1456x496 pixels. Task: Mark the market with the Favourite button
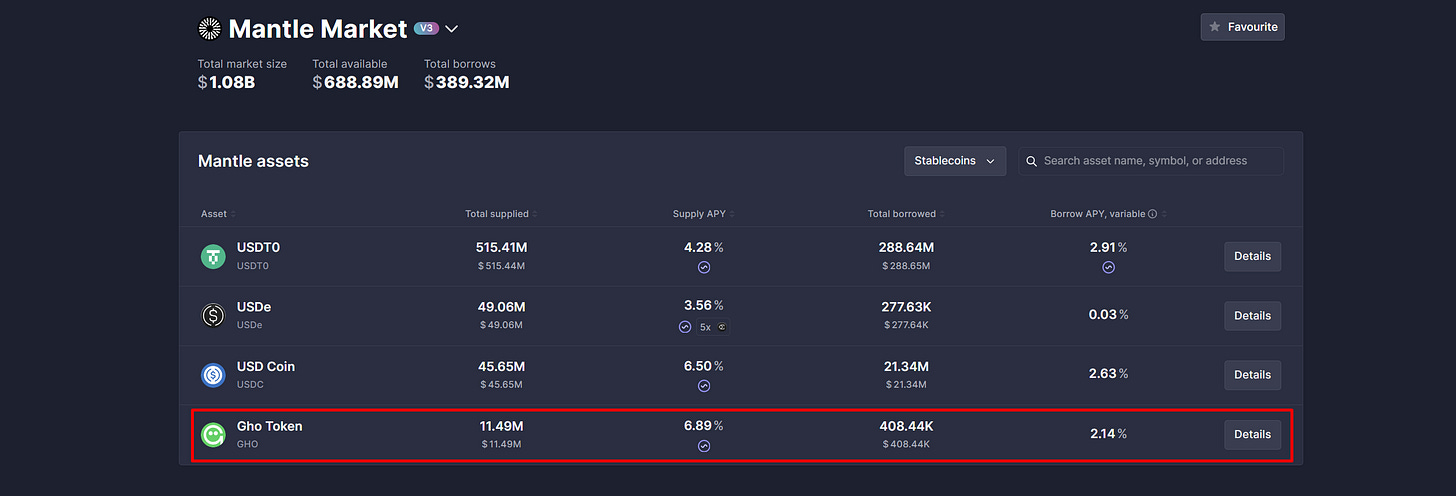(1242, 27)
